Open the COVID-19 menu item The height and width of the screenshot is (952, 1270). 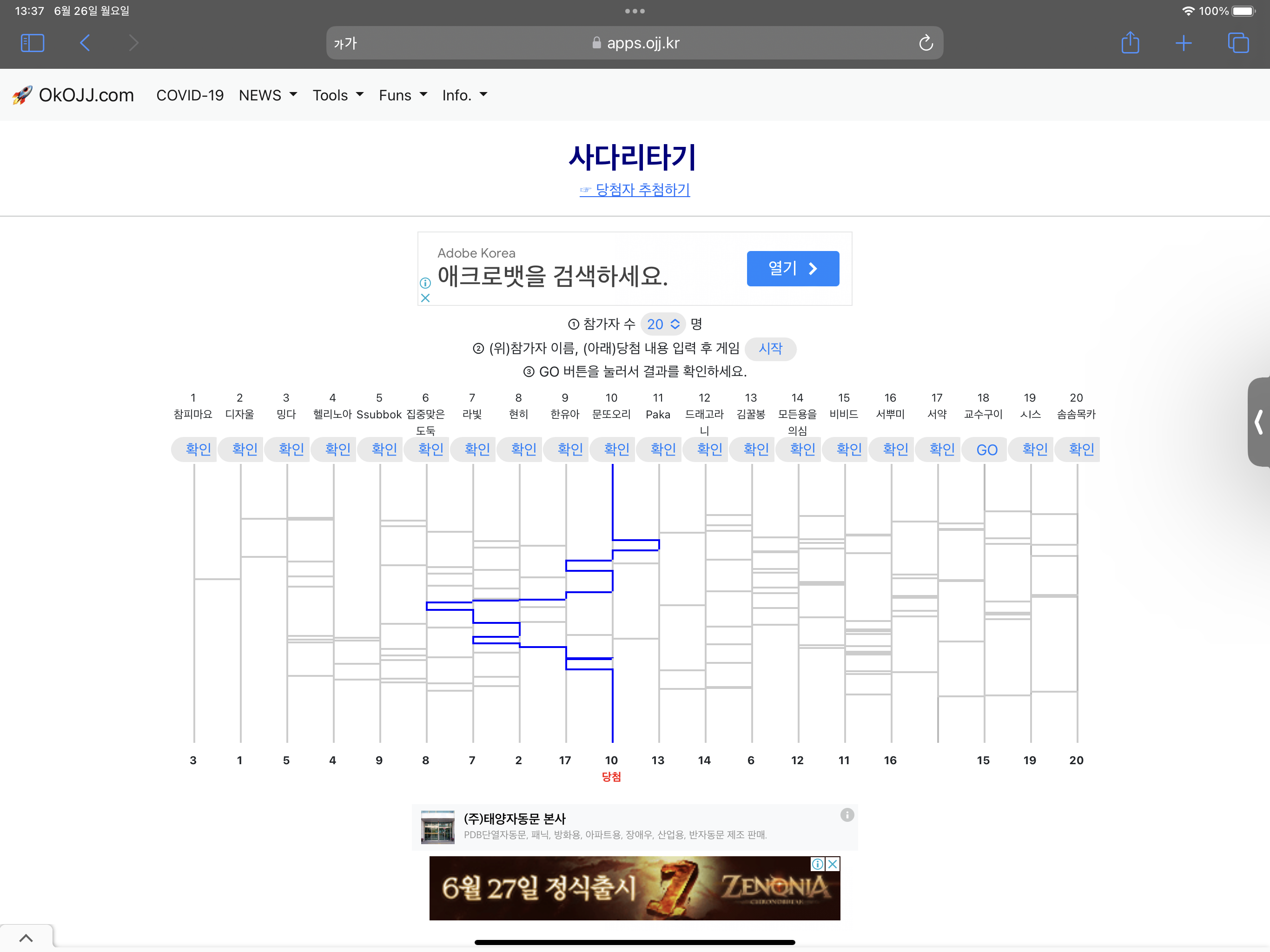tap(190, 95)
